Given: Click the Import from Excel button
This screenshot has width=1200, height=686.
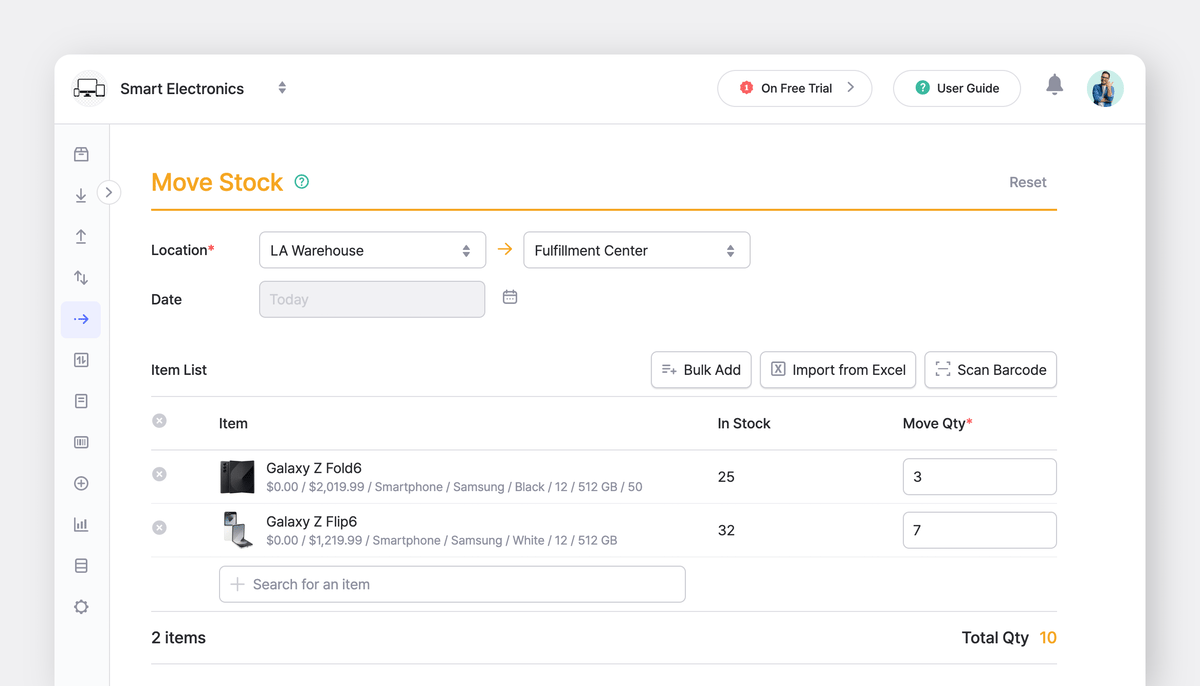Looking at the screenshot, I should 838,370.
